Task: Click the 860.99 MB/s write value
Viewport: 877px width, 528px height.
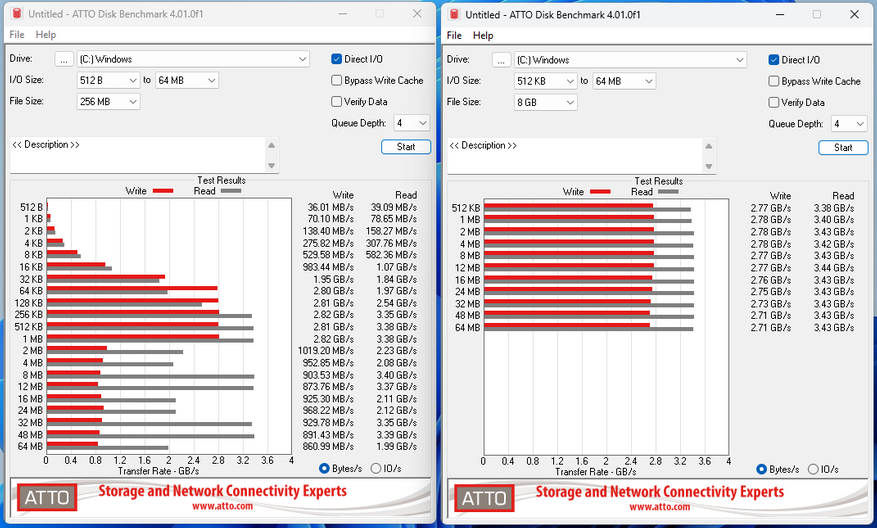Action: point(328,446)
